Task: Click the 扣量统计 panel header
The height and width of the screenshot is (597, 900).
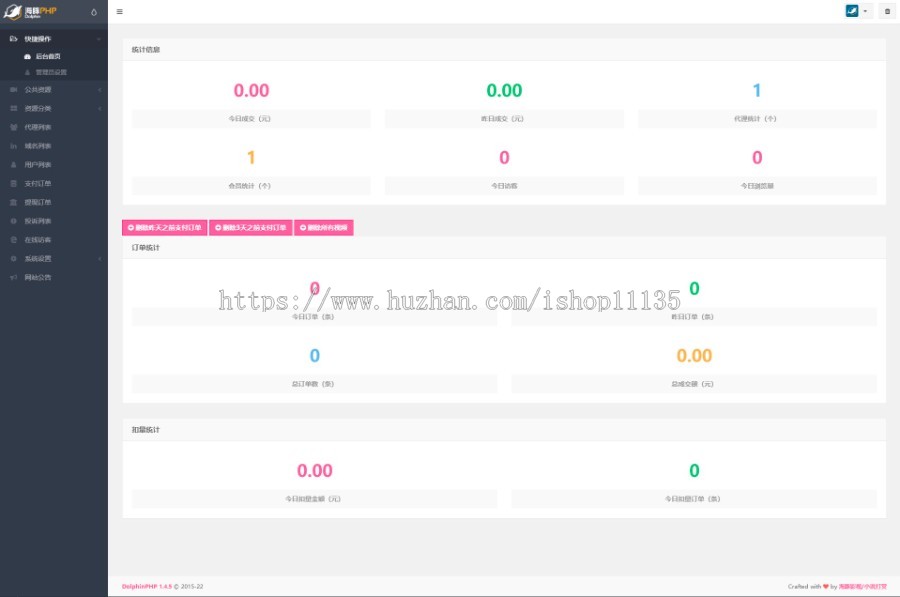Action: pos(504,430)
